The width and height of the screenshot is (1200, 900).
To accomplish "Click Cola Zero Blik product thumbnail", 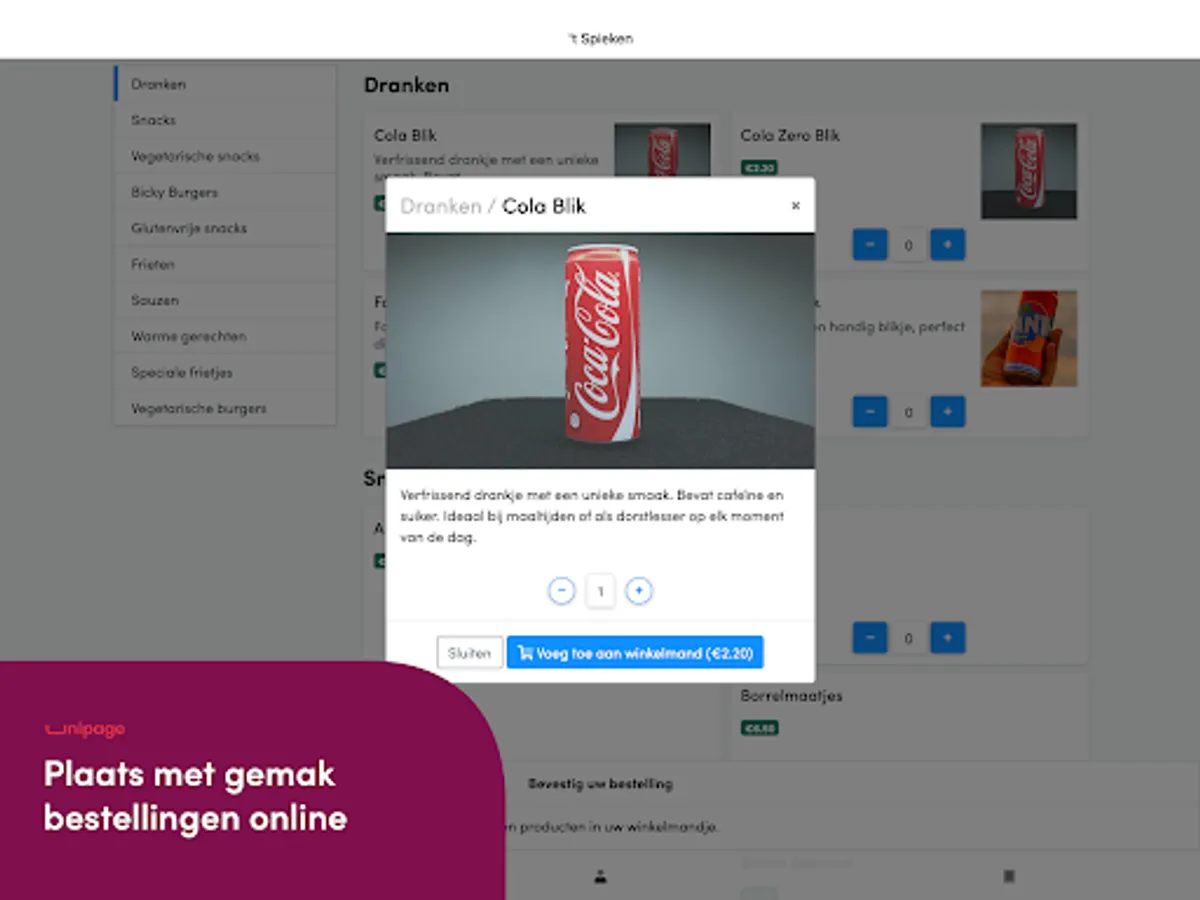I will pyautogui.click(x=1029, y=171).
